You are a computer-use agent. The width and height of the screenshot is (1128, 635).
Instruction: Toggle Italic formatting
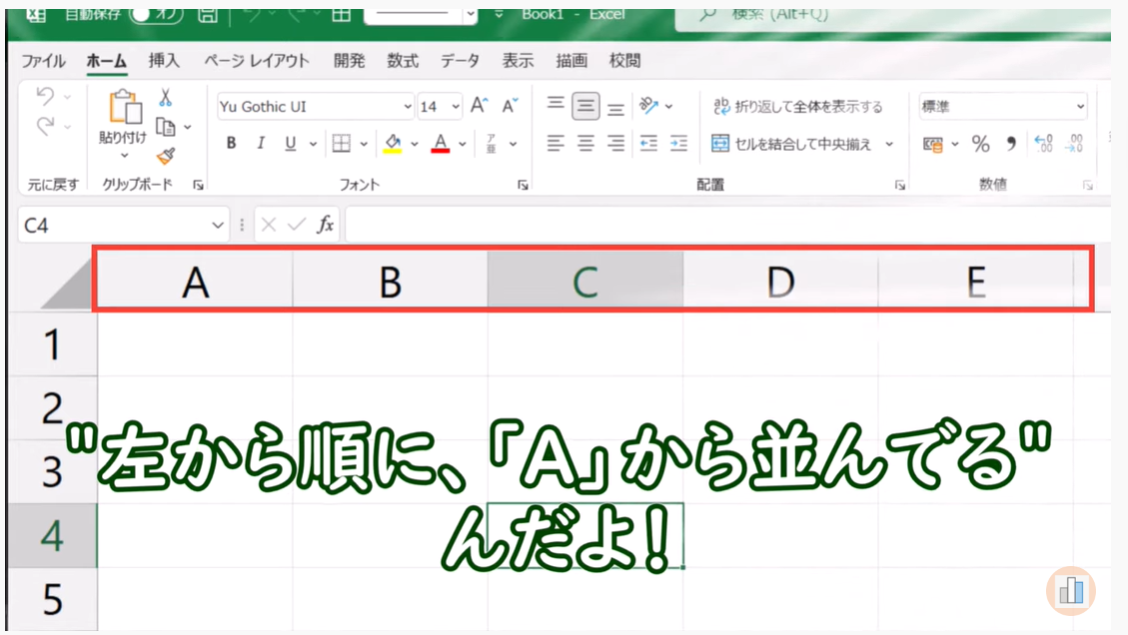coord(260,144)
